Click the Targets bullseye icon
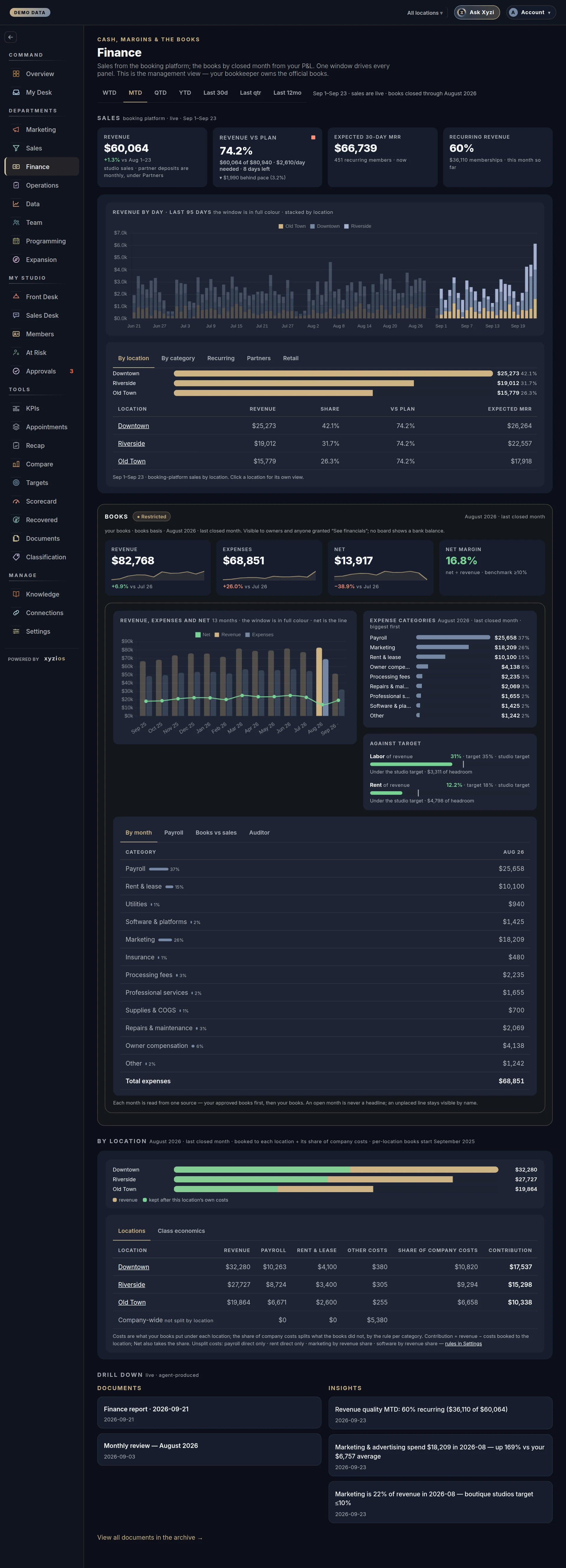The height and width of the screenshot is (1568, 566). 17,483
